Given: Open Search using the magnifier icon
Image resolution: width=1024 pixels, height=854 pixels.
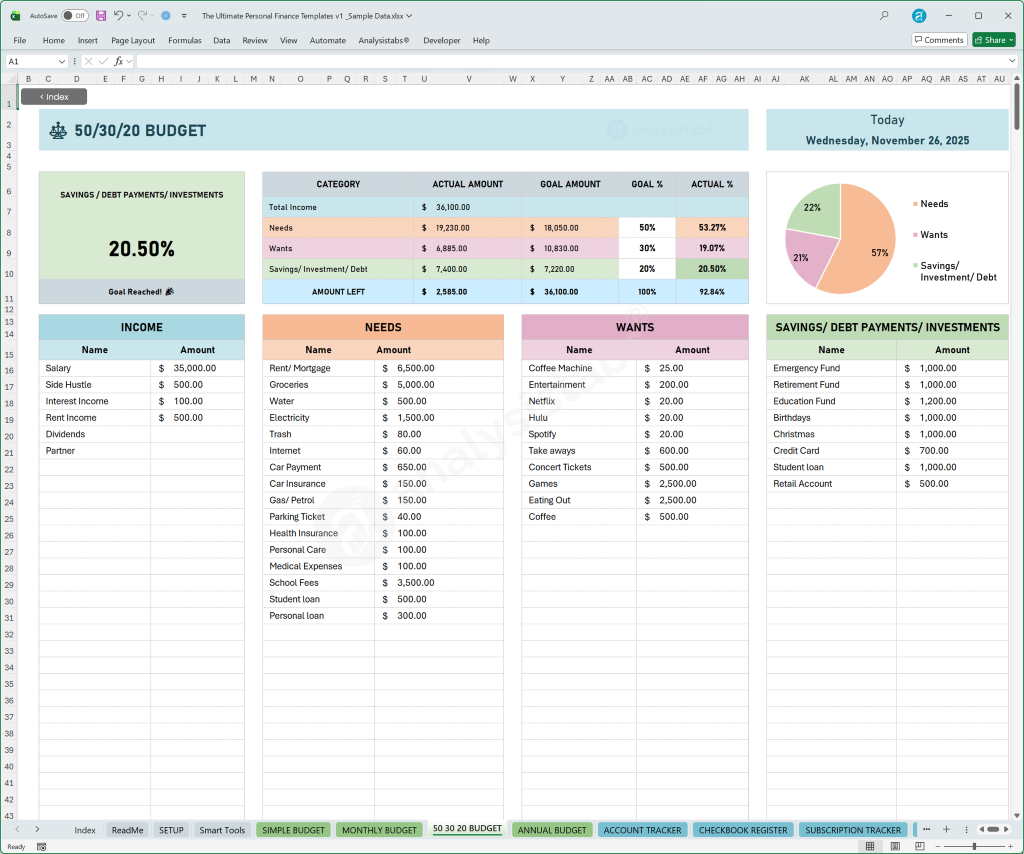Looking at the screenshot, I should click(884, 15).
